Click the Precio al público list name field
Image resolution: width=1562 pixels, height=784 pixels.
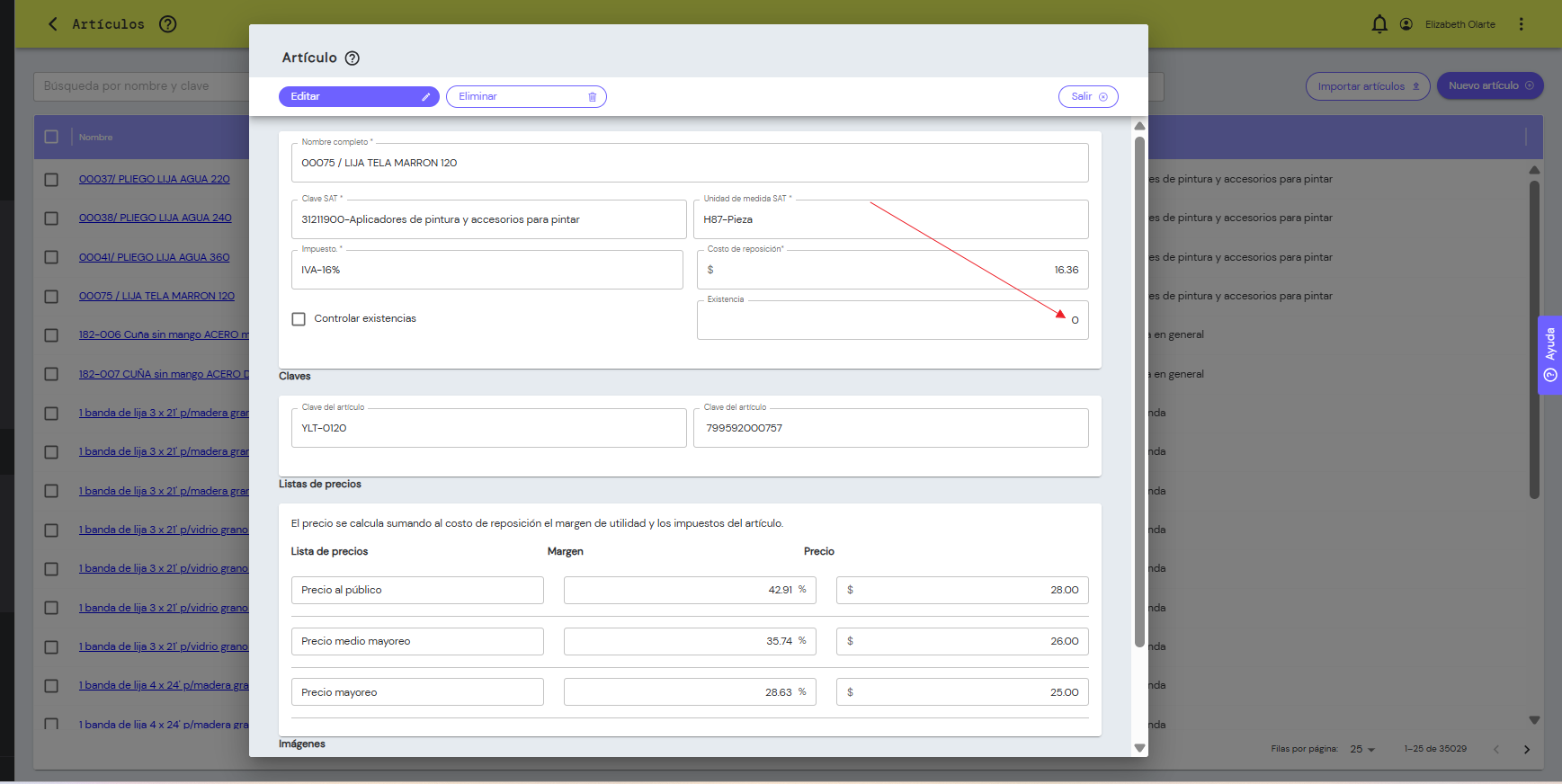[x=417, y=590]
